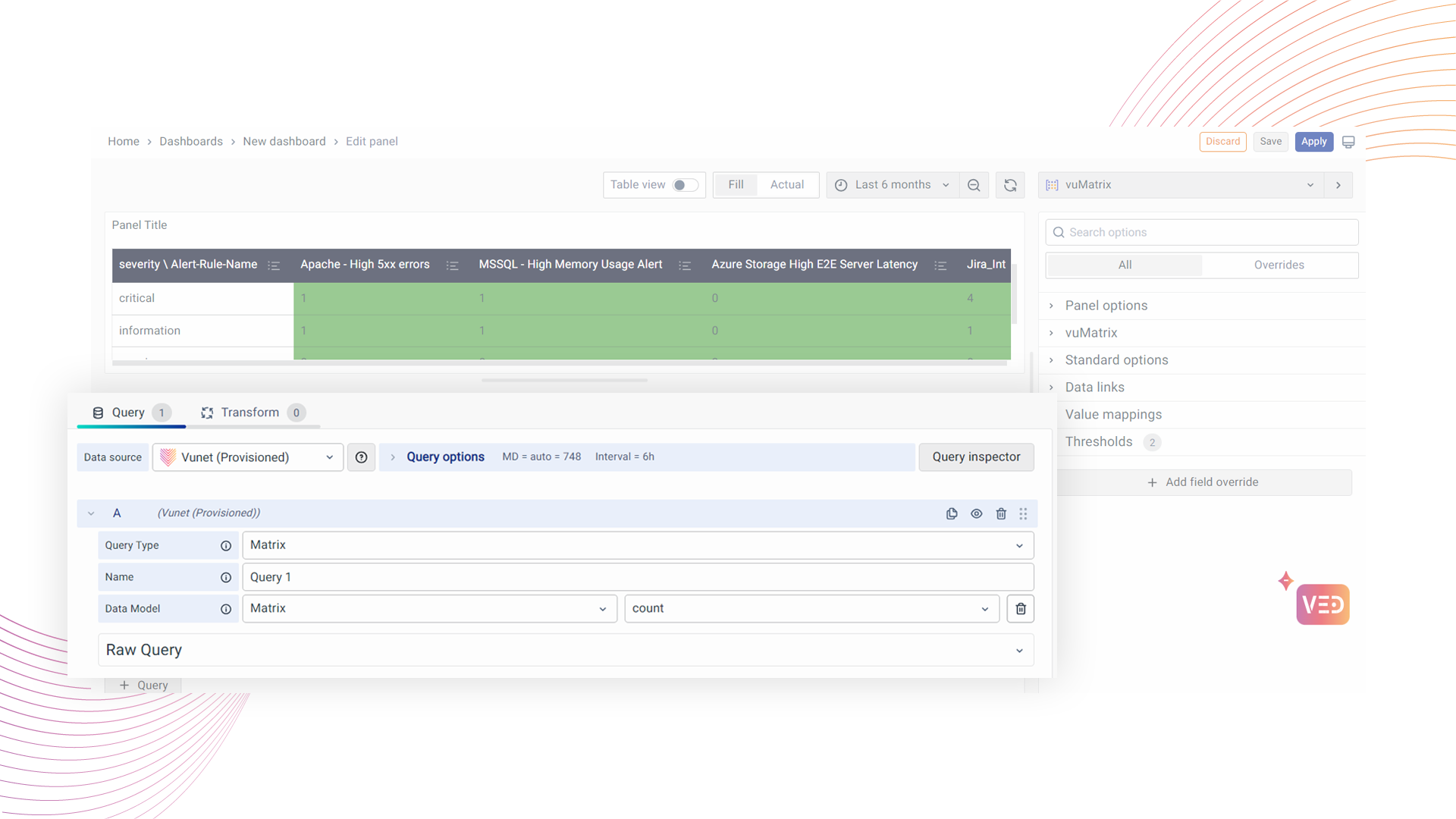
Task: Click the drag handle on query A
Action: pos(1023,513)
